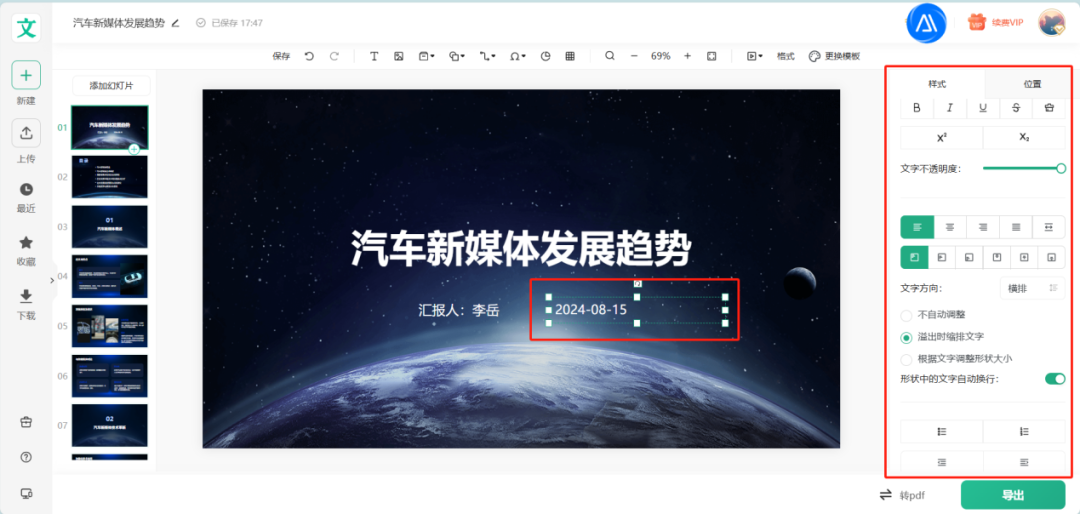
Task: Insert a numbered list
Action: click(1024, 431)
